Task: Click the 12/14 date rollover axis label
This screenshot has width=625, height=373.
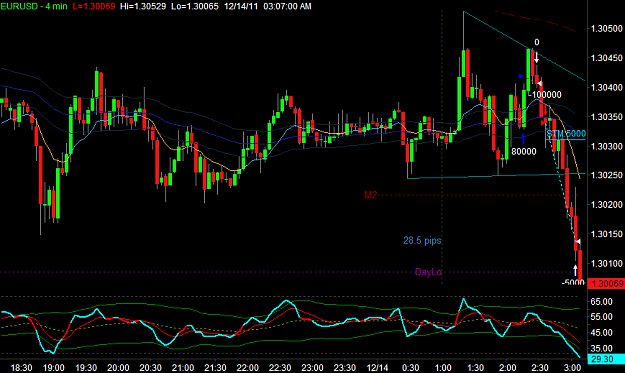Action: click(x=377, y=367)
